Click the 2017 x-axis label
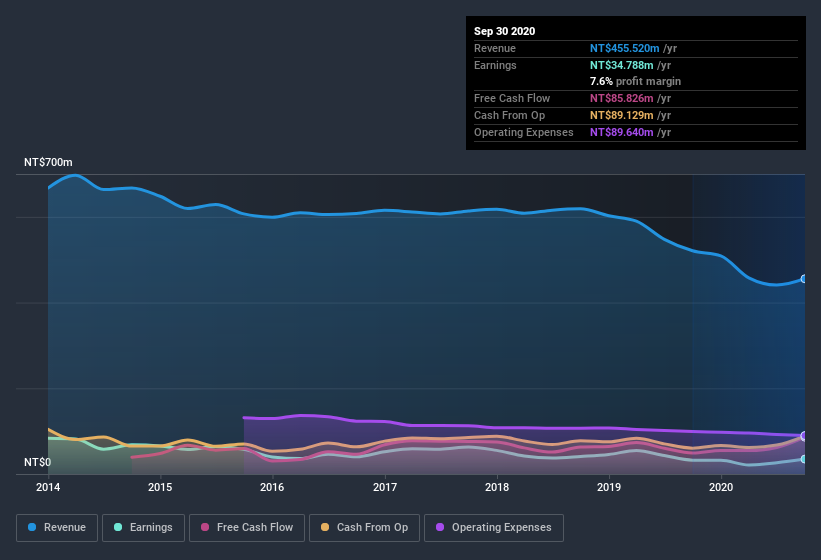The width and height of the screenshot is (821, 560). coord(385,487)
